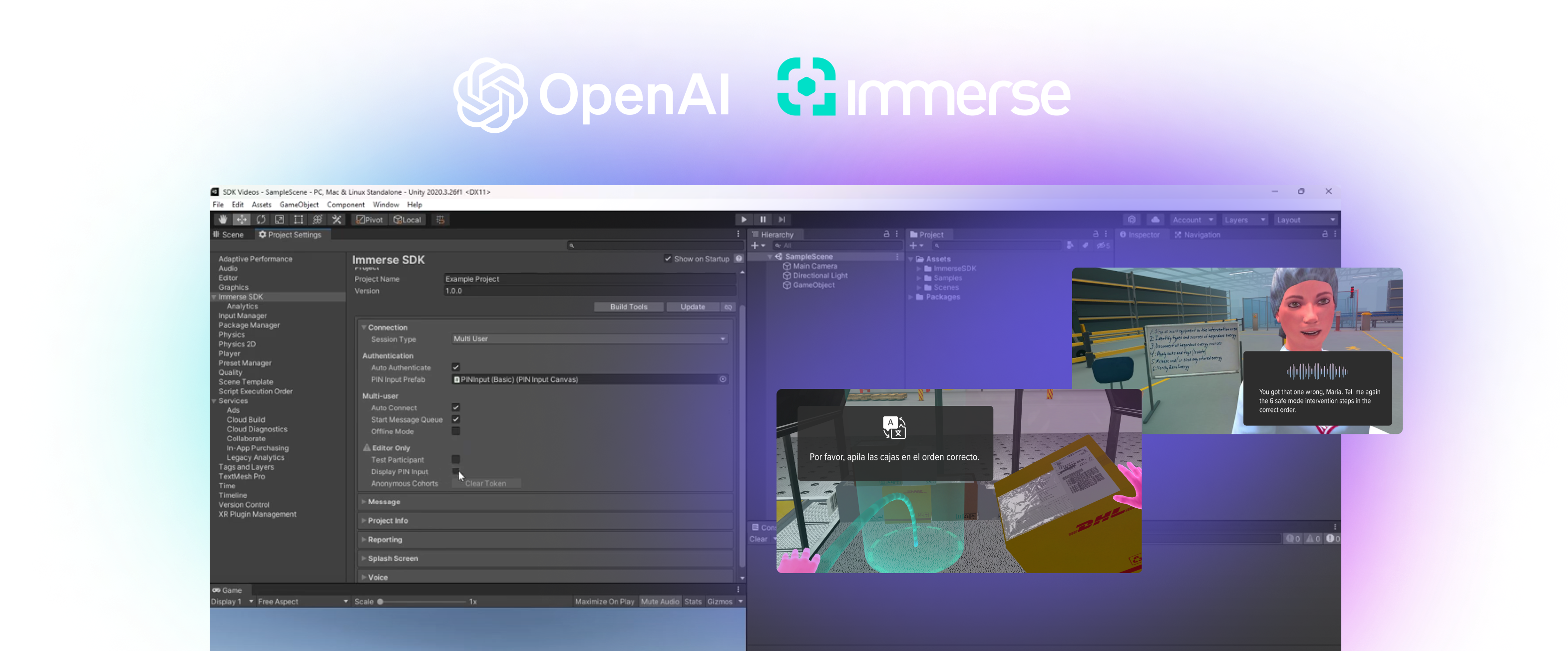This screenshot has width=1568, height=651.
Task: Select the Move tool in the toolbar
Action: 242,220
